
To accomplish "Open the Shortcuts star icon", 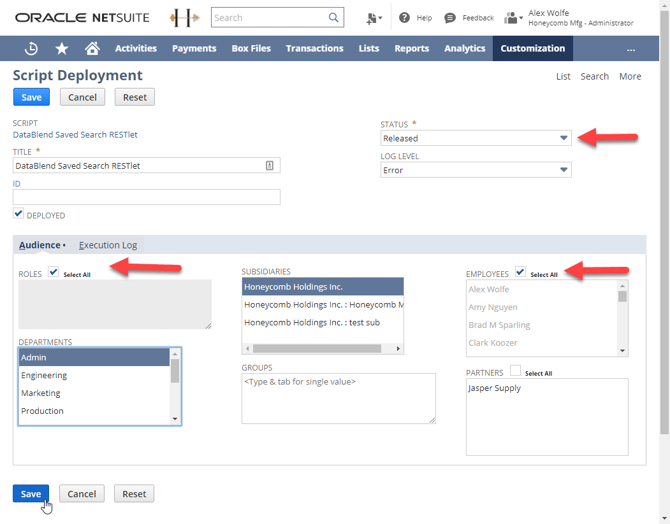I will pos(62,48).
